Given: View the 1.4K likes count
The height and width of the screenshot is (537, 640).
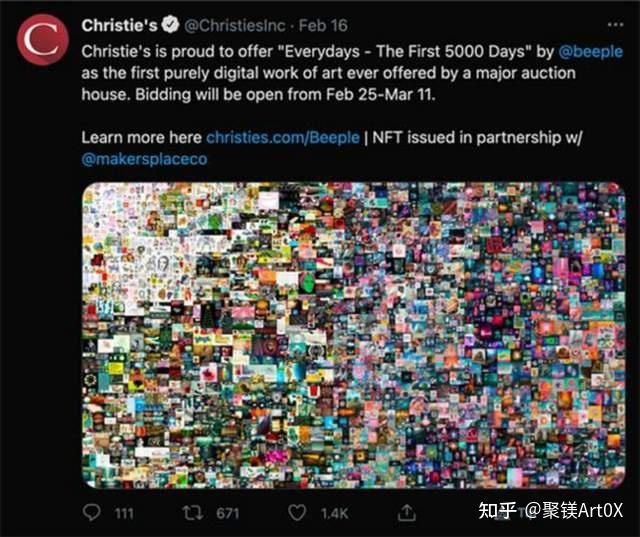Looking at the screenshot, I should click(334, 513).
